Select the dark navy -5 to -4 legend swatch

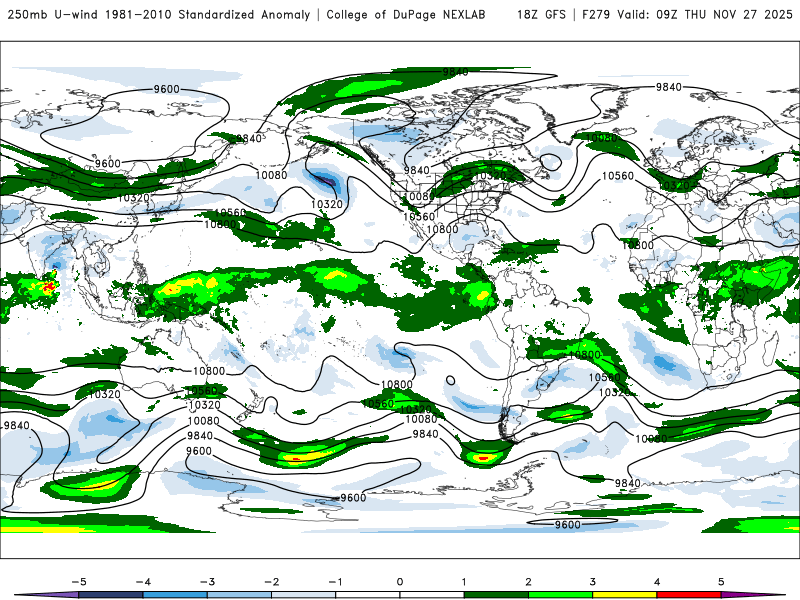(111, 595)
